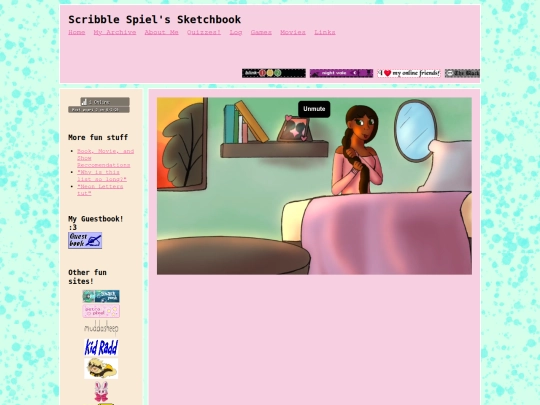Click the Scribble Spiel's Sketchbook title
This screenshot has width=540, height=405.
(155, 20)
